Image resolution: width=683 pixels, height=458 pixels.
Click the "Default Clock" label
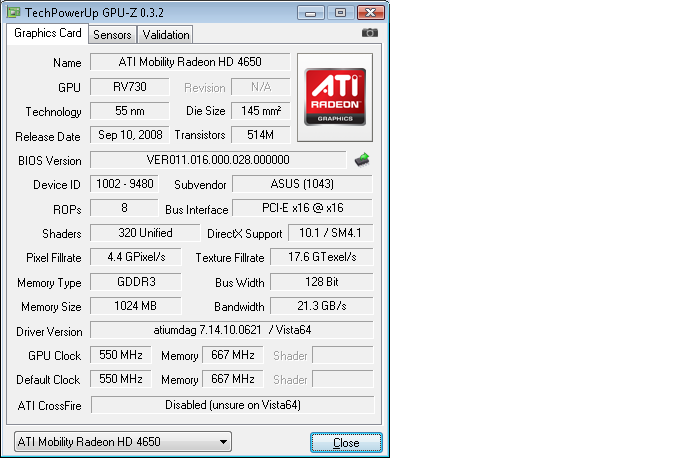pyautogui.click(x=48, y=380)
